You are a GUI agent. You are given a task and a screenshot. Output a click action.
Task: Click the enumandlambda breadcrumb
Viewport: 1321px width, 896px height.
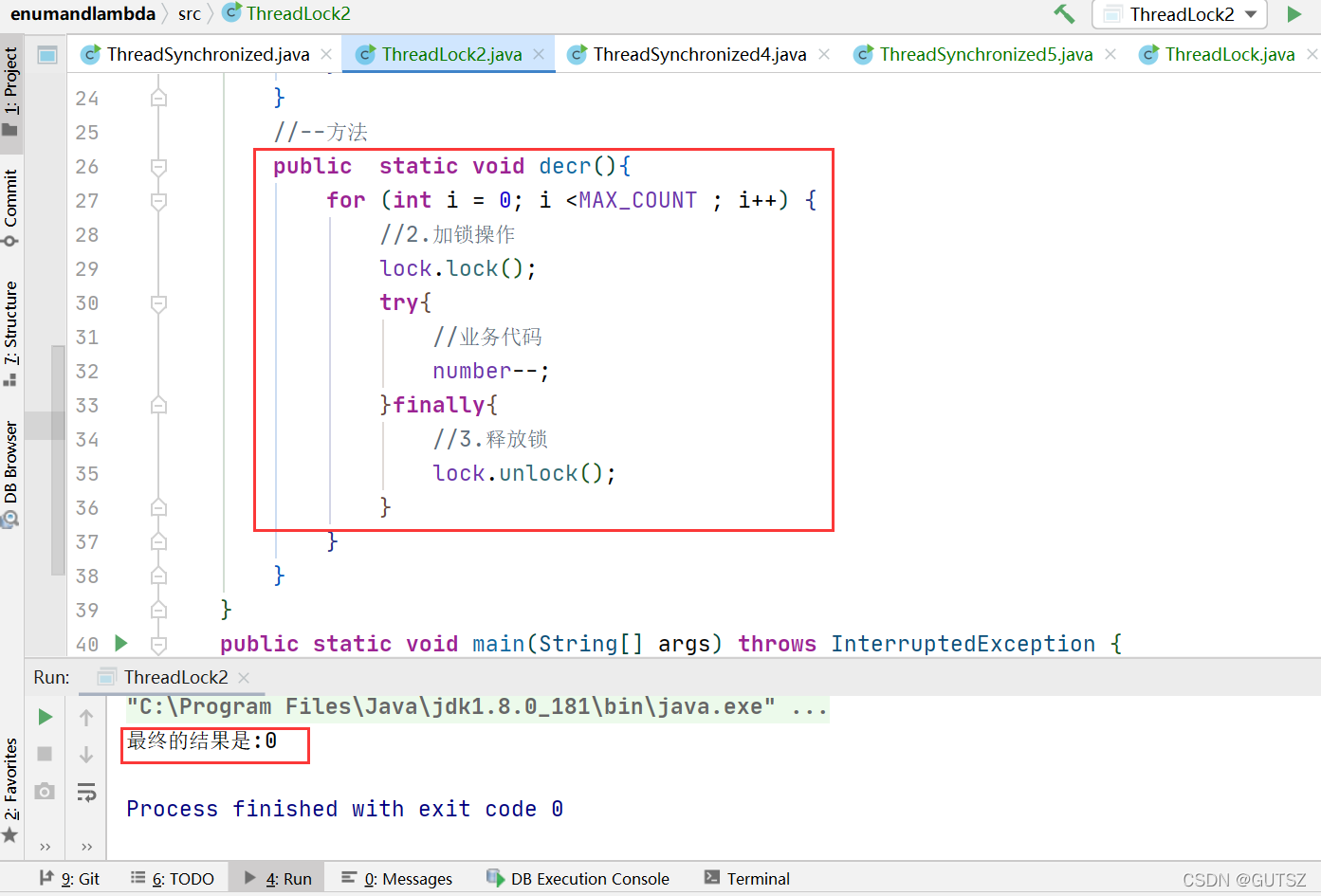(x=83, y=13)
